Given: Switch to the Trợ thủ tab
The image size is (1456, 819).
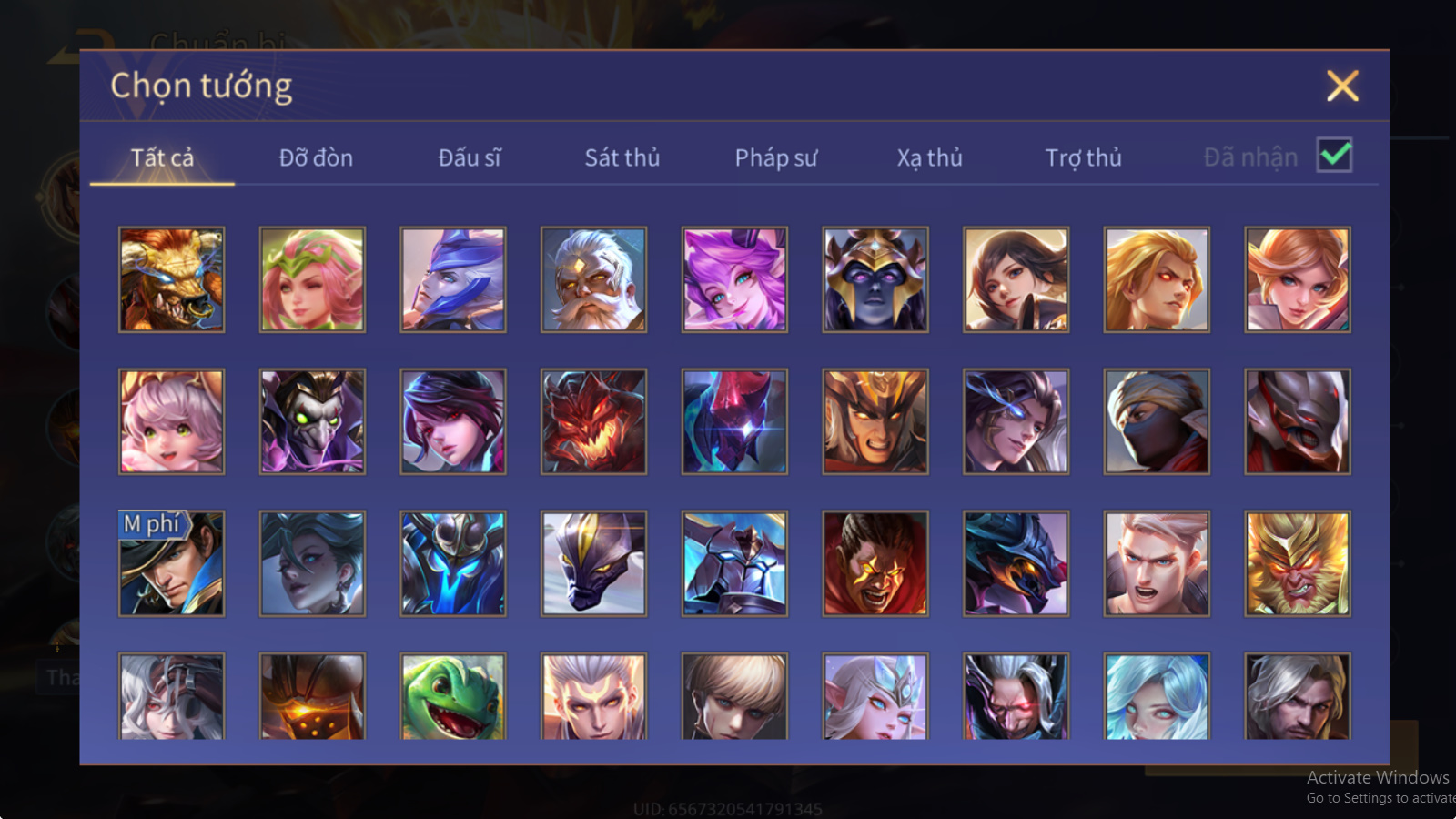Looking at the screenshot, I should tap(1083, 157).
